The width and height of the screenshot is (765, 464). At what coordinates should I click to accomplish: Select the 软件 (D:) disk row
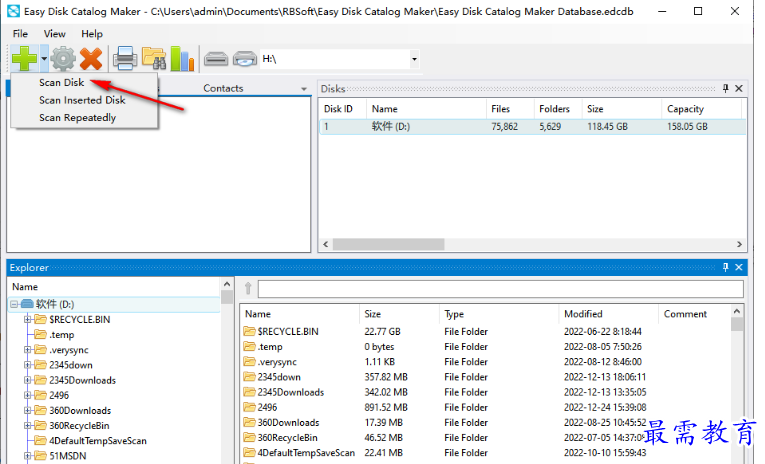coord(532,127)
